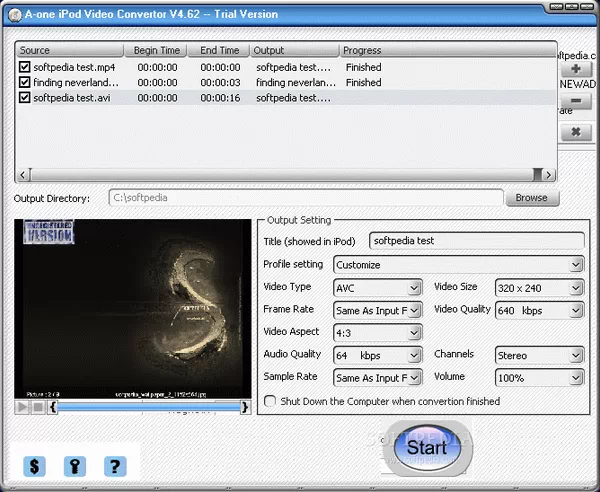
Task: Click the dollar sign purchase icon
Action: point(34,466)
